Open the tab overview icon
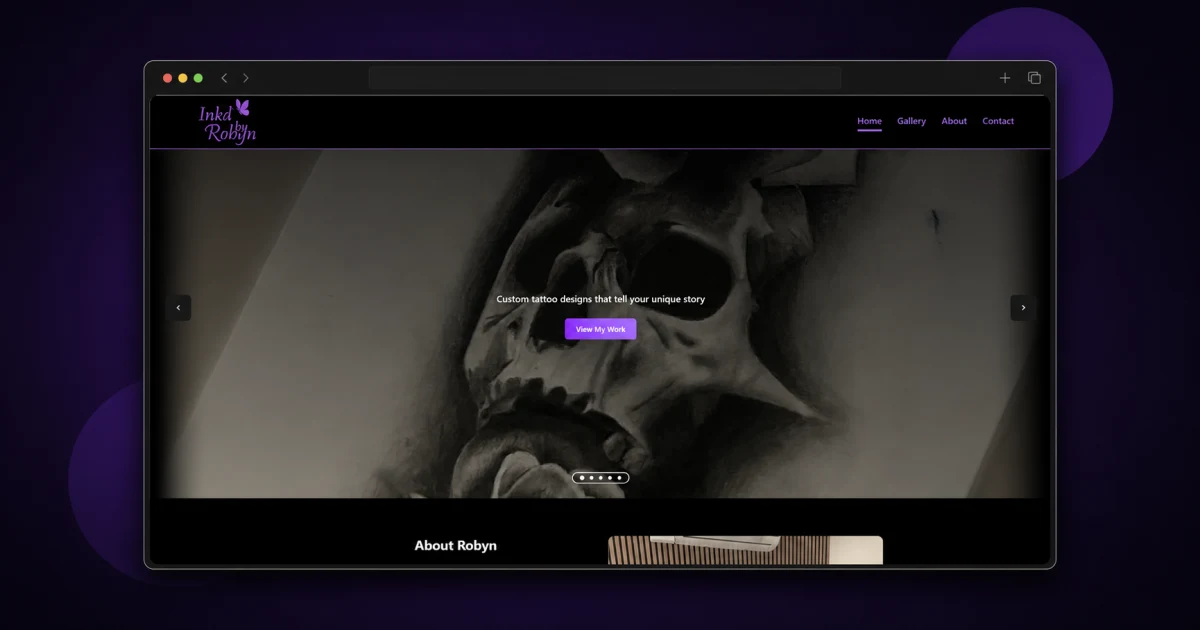Screen dimensions: 1200x630 [1034, 78]
